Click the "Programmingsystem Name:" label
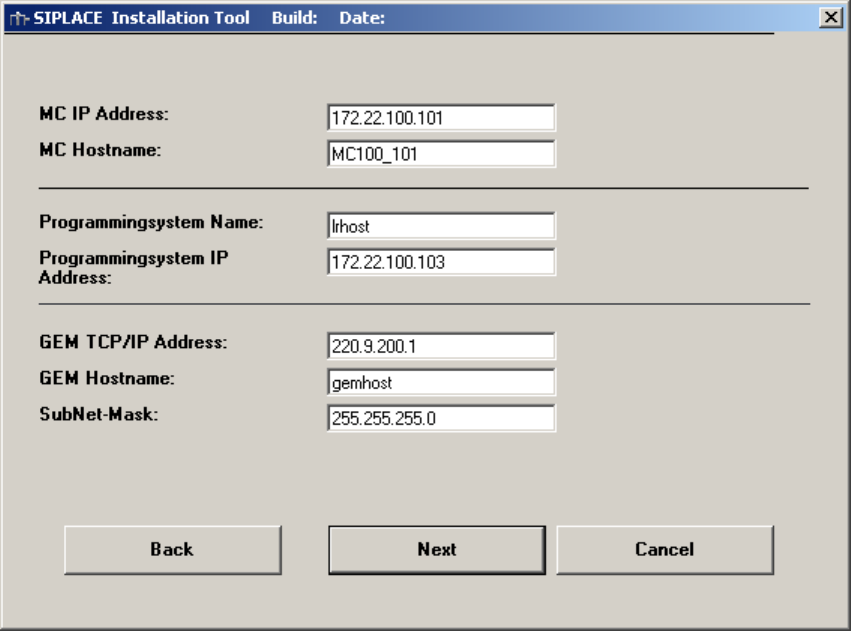851x631 pixels. 151,222
